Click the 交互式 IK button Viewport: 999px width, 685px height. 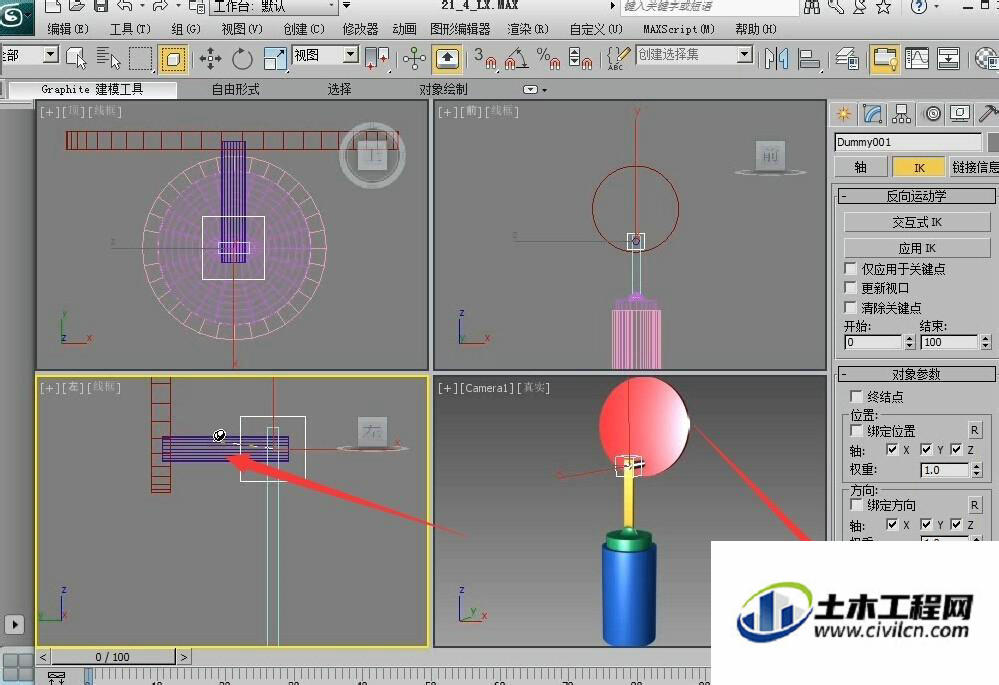(x=917, y=222)
